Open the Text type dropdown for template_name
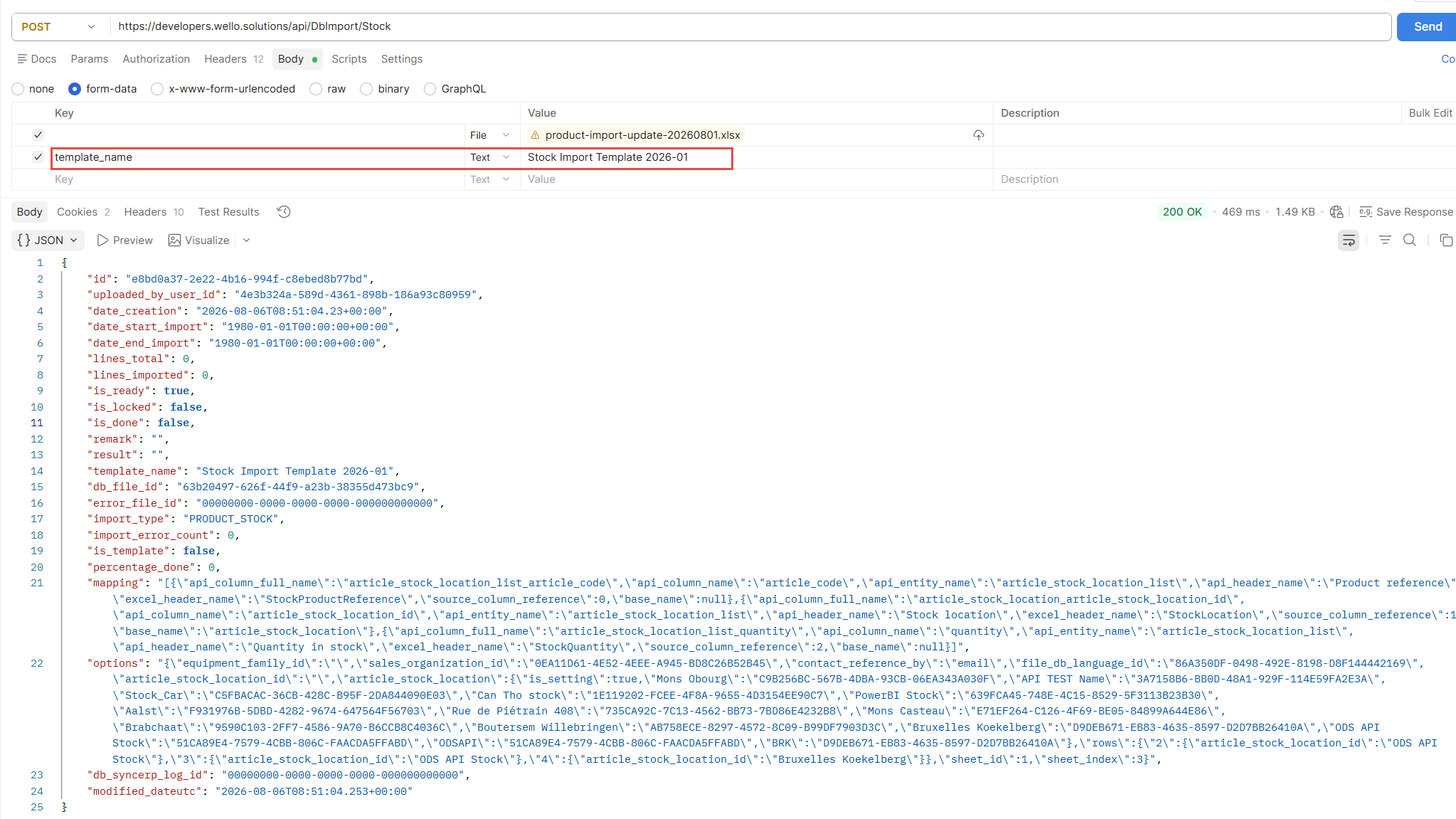Viewport: 1456px width, 819px height. (490, 157)
